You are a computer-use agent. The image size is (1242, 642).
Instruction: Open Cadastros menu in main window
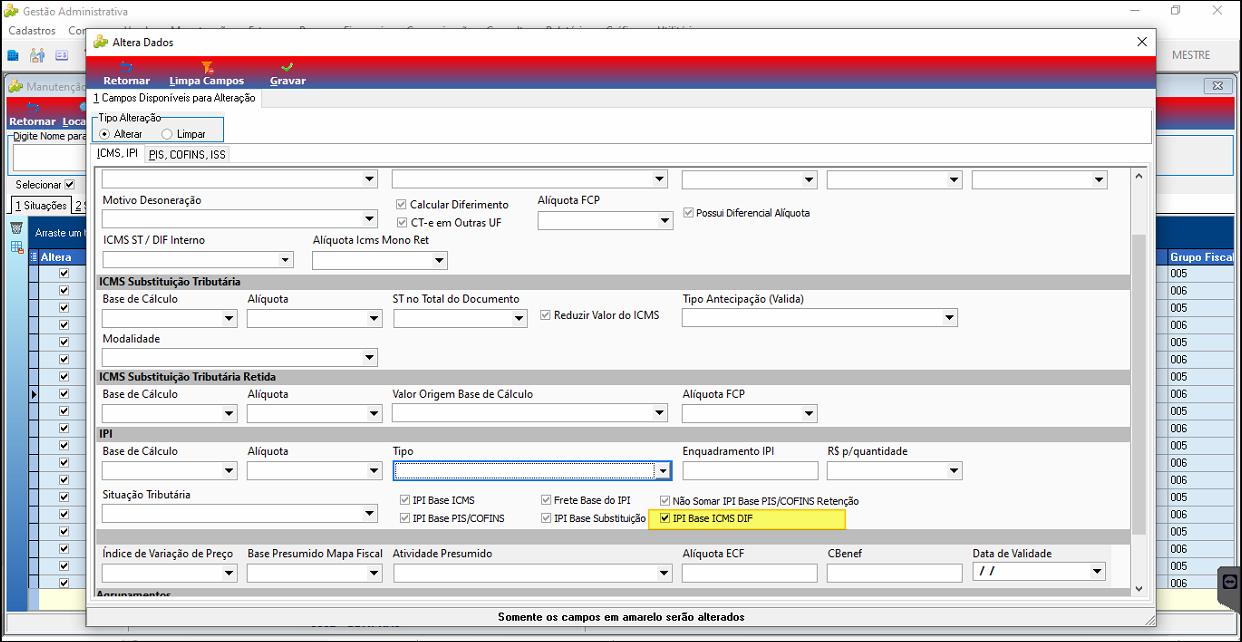click(32, 31)
